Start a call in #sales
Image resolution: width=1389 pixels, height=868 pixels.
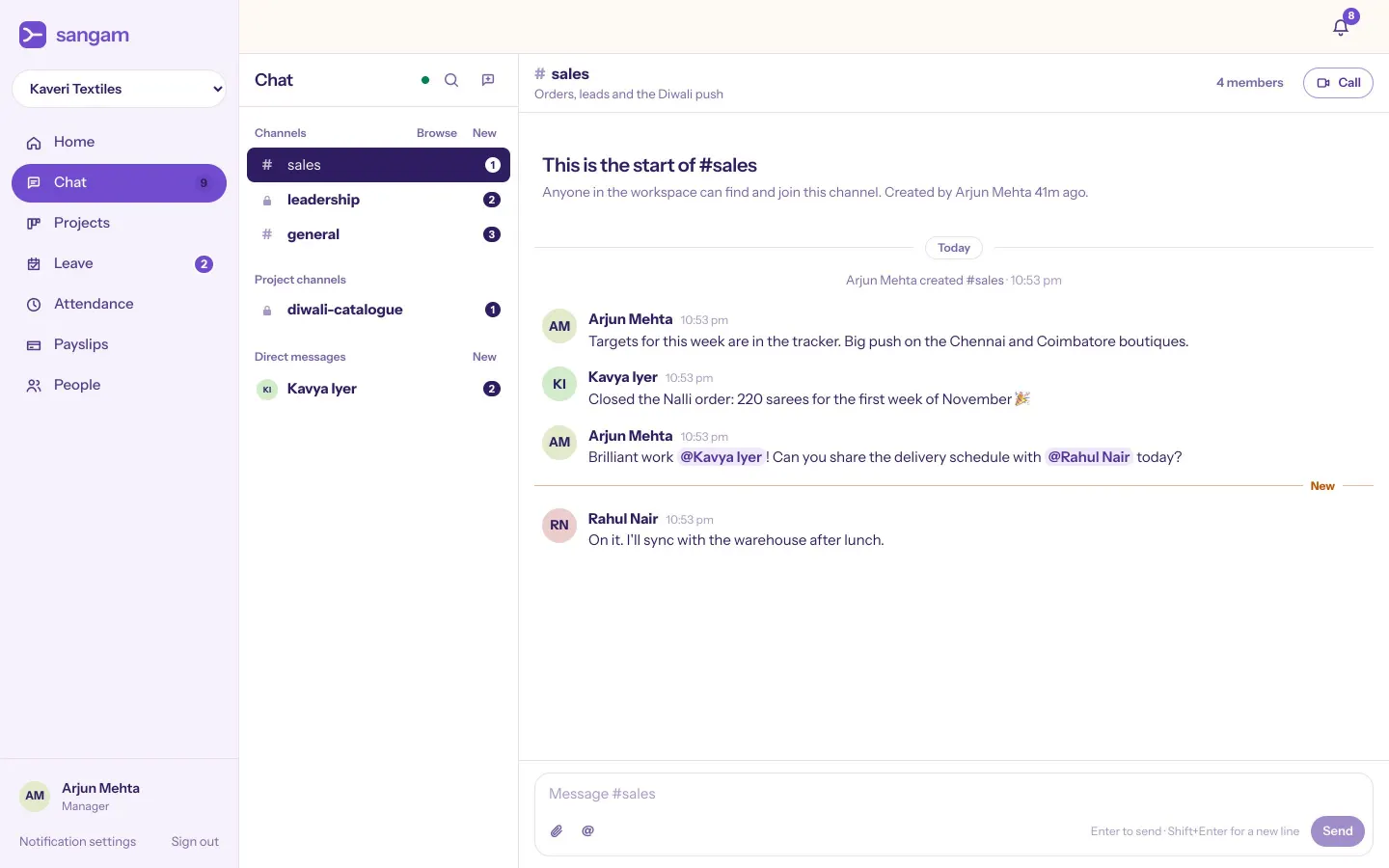[1338, 83]
